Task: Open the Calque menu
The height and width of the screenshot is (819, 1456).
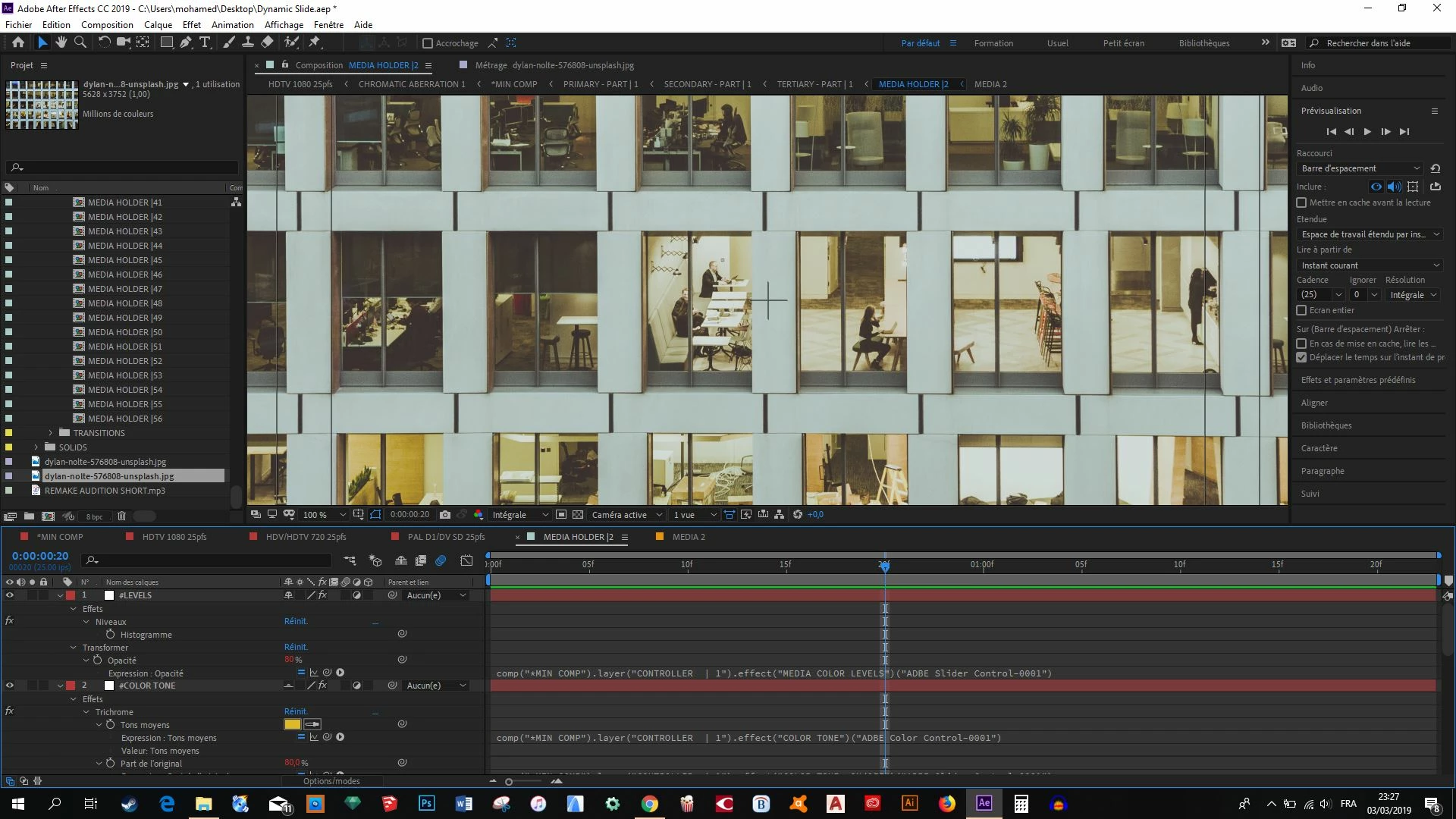Action: pos(158,25)
